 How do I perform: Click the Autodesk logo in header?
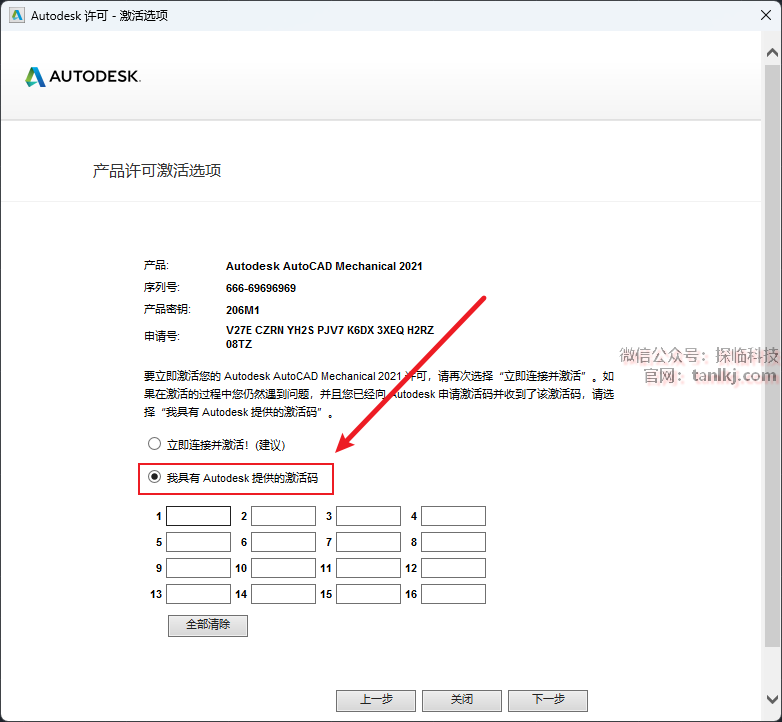click(x=83, y=77)
